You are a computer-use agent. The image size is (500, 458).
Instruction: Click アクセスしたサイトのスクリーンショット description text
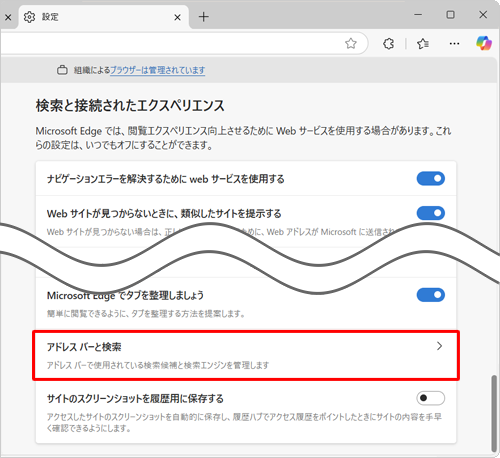[244, 422]
